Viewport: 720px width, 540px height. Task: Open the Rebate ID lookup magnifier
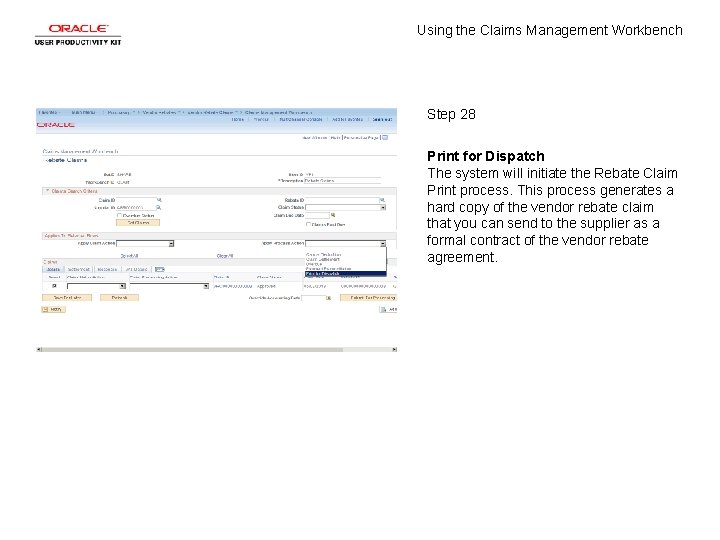[x=382, y=200]
